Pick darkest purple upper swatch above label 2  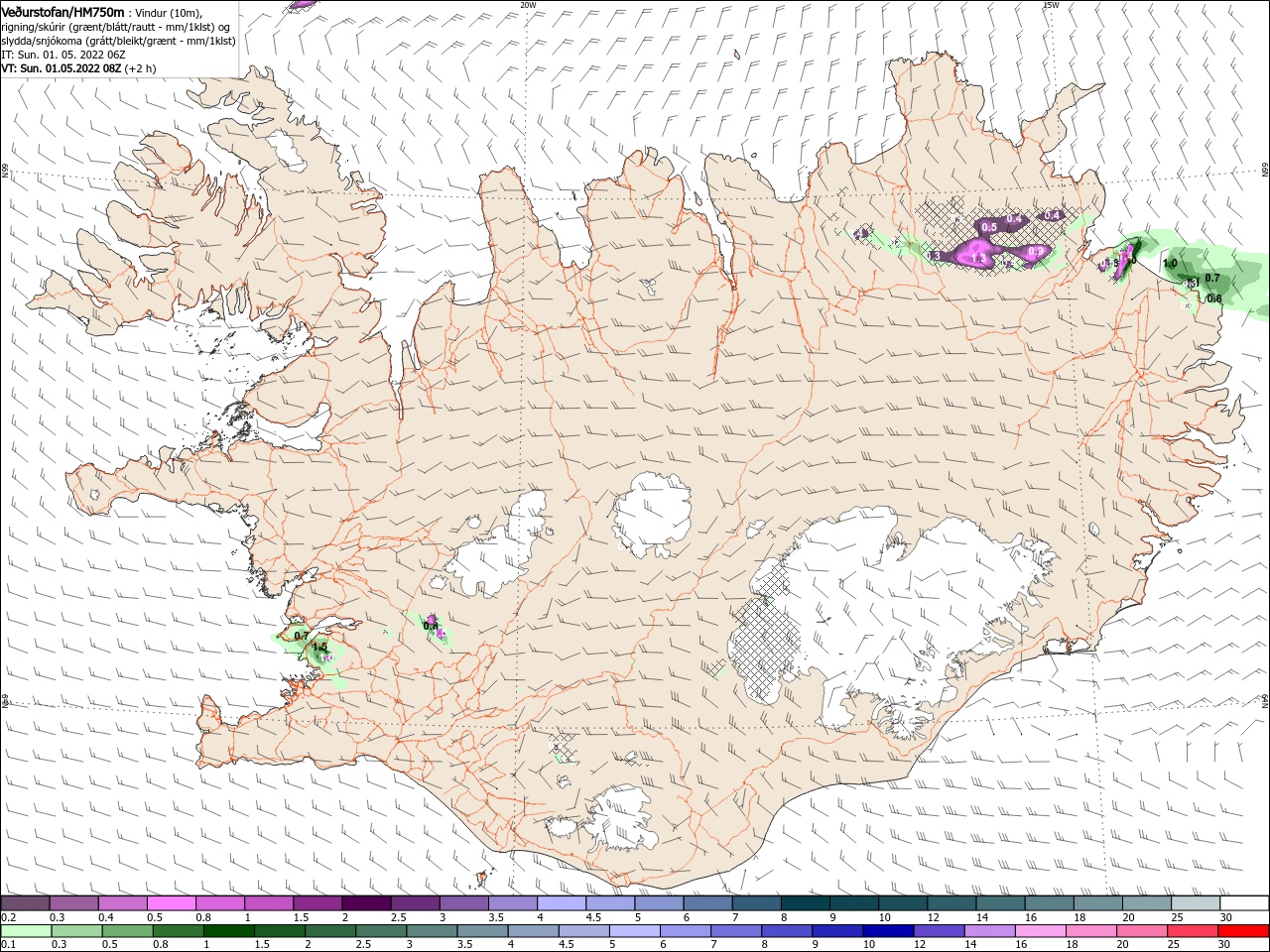point(366,903)
